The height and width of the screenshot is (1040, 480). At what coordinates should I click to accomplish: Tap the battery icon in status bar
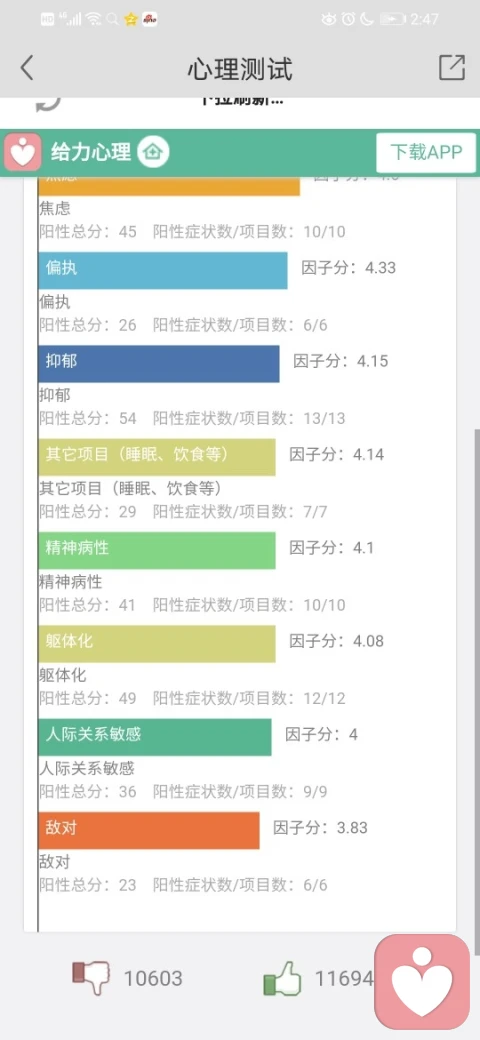click(x=392, y=19)
